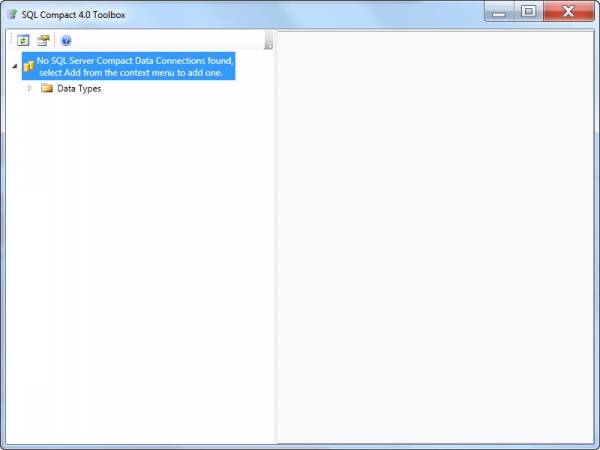This screenshot has width=600, height=450.
Task: Close the SQL Compact Toolbox window
Action: 569,11
